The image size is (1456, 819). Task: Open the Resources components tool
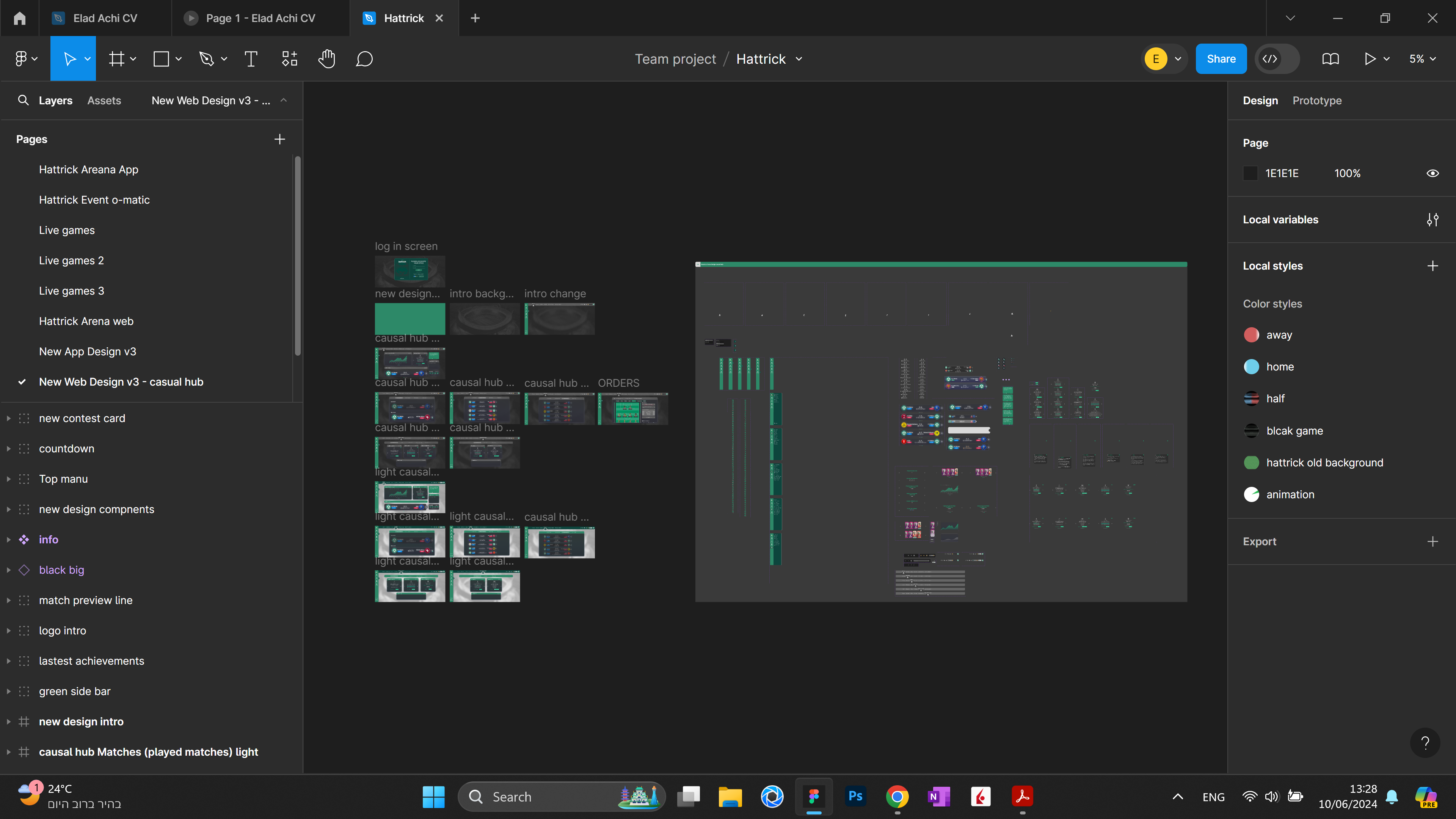(289, 59)
